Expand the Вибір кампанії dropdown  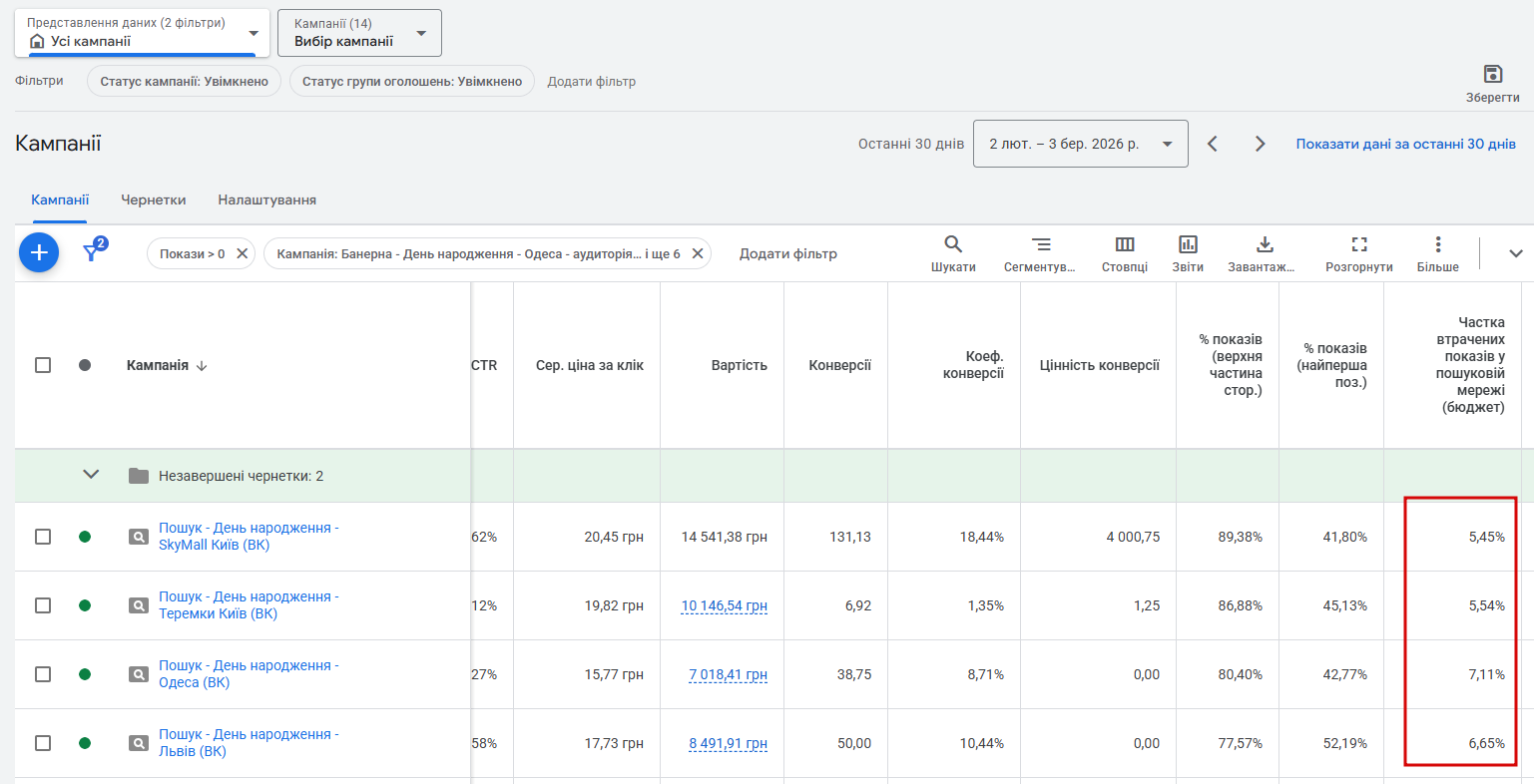point(359,33)
